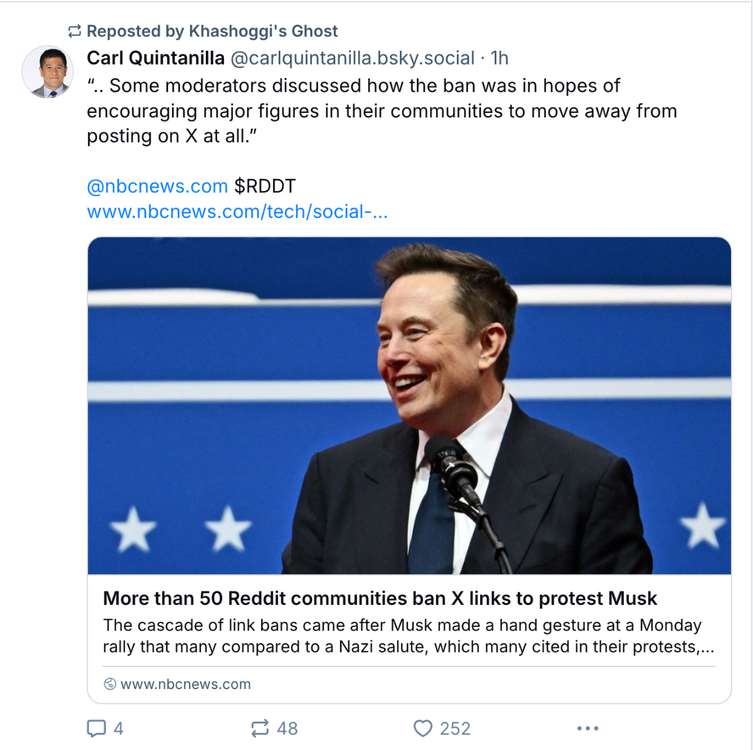The width and height of the screenshot is (753, 750).
Task: Click the small repost icon beside "Reposted by"
Action: tap(74, 31)
